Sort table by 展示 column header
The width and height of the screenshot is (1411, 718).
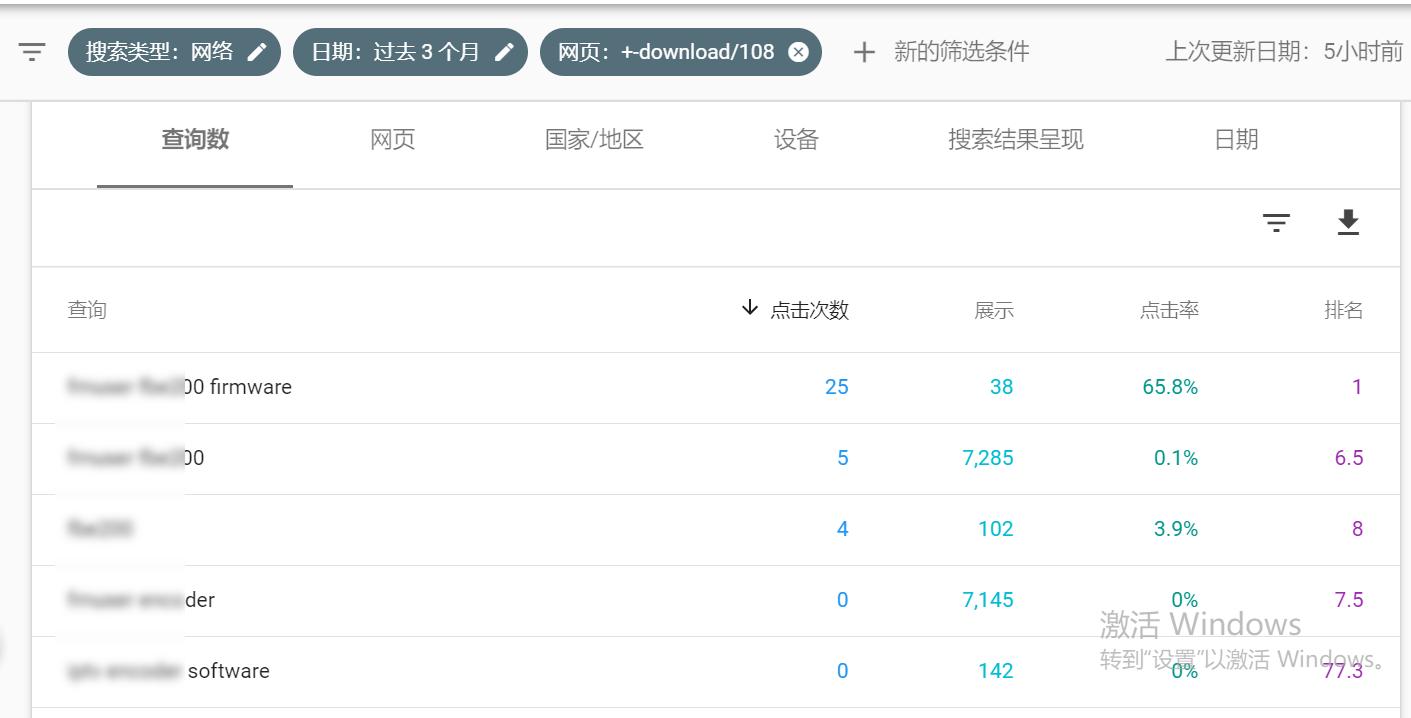pos(994,310)
